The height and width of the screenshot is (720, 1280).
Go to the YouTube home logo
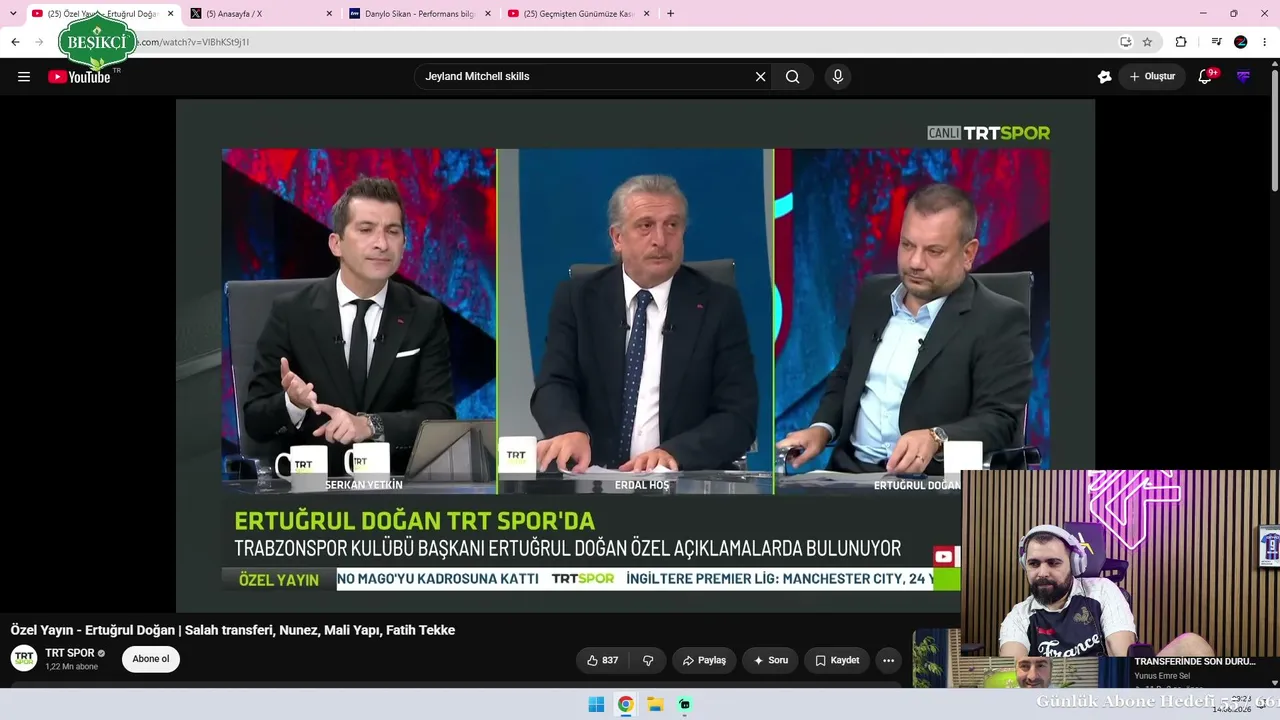point(79,77)
